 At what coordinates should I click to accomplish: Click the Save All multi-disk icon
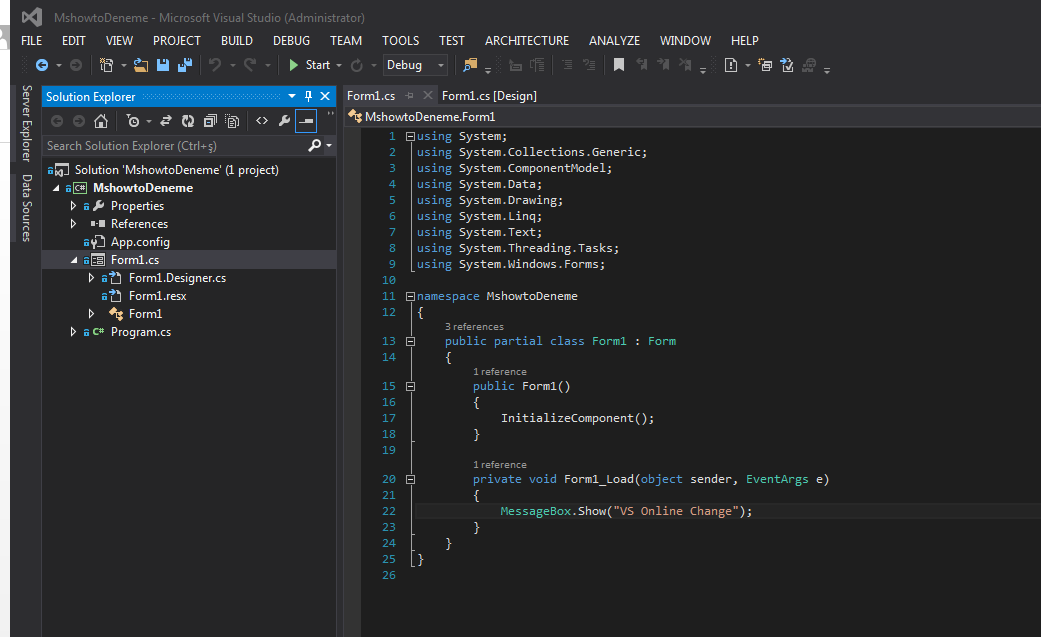pos(185,65)
